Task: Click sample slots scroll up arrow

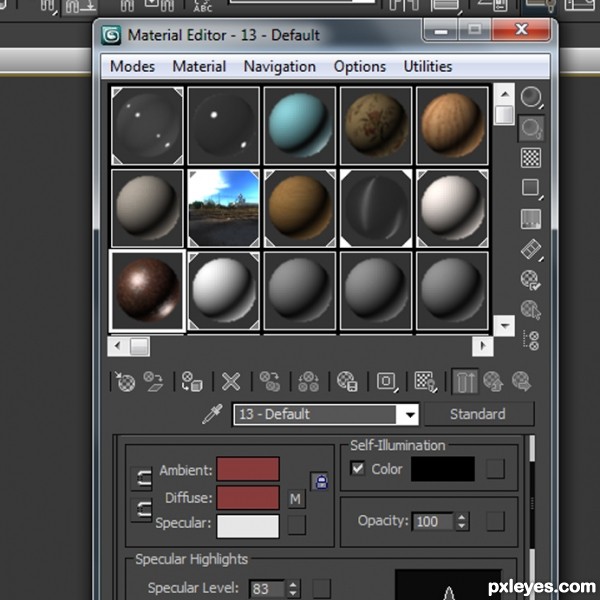Action: 504,94
